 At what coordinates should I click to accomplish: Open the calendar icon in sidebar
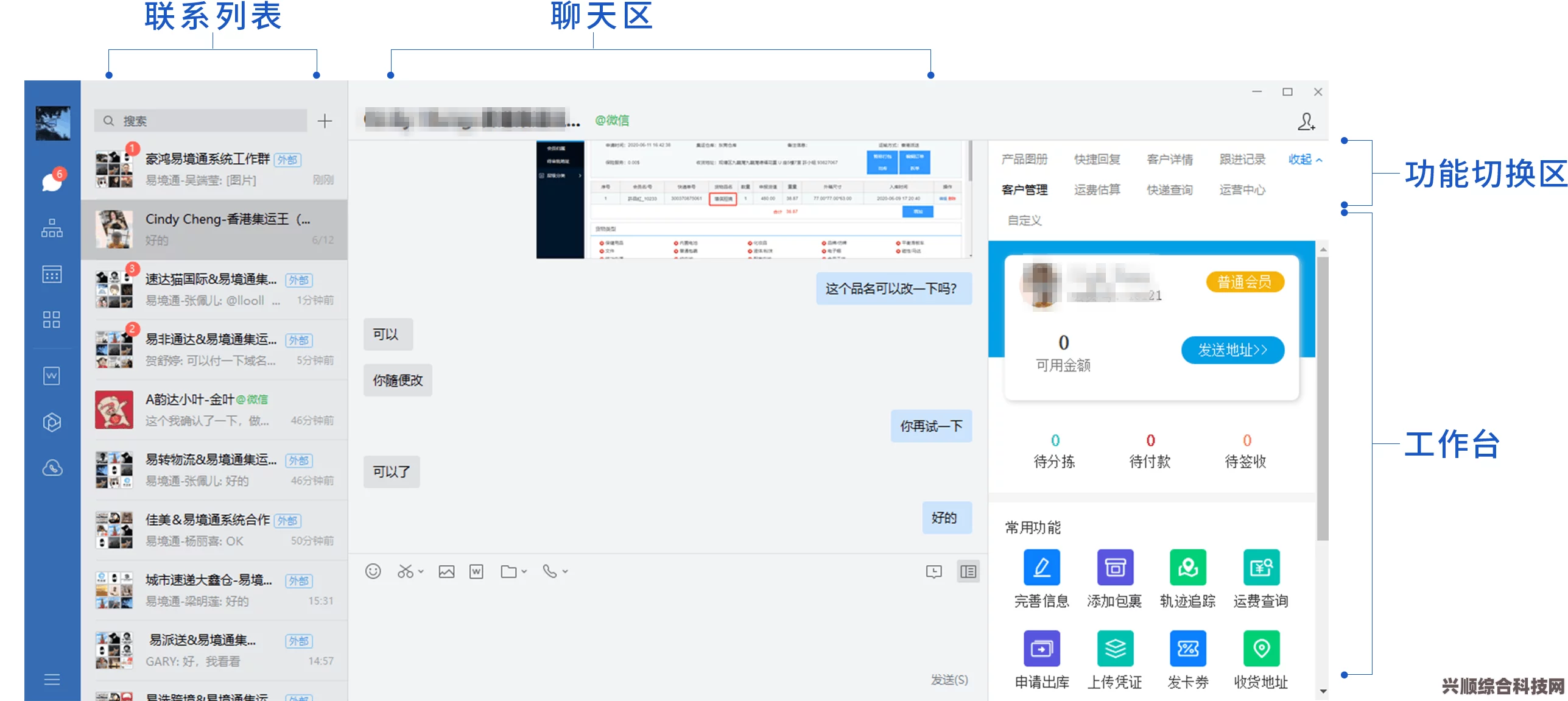[x=52, y=274]
